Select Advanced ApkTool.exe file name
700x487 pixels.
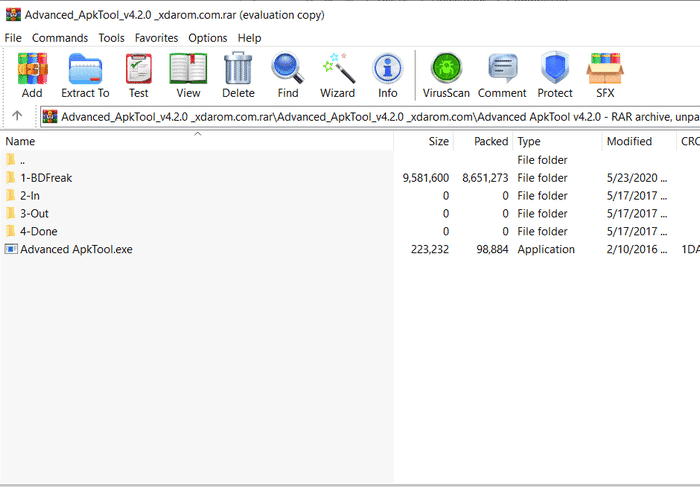pos(76,249)
